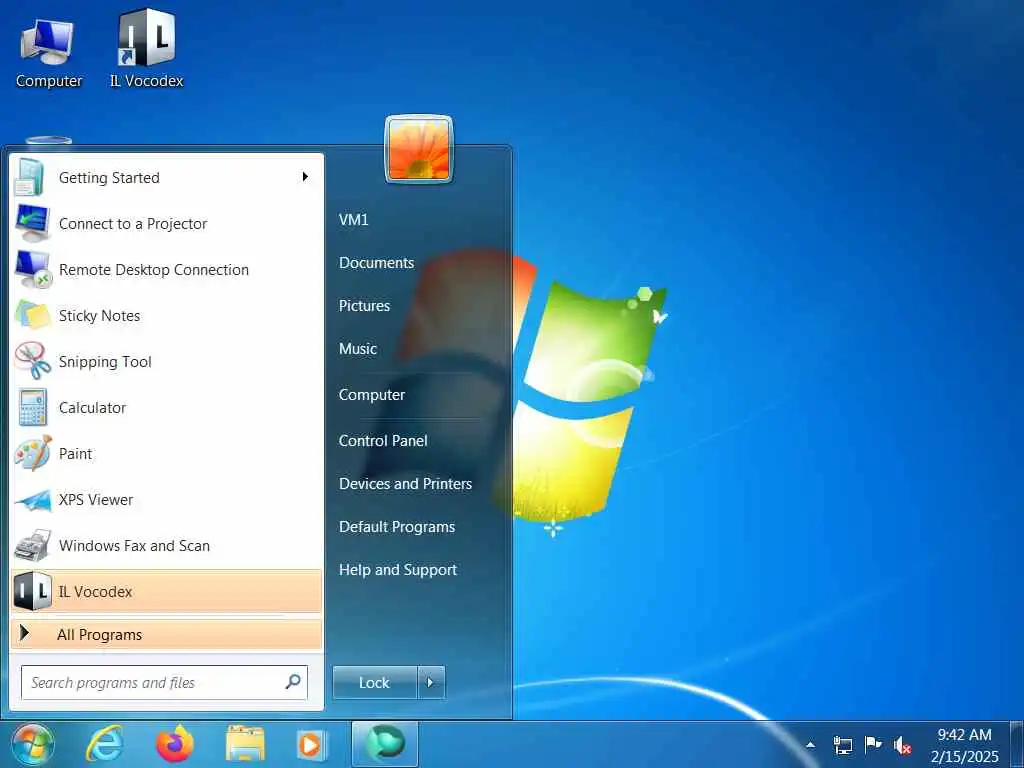Select the Paint label
This screenshot has height=768, width=1024.
coord(75,454)
